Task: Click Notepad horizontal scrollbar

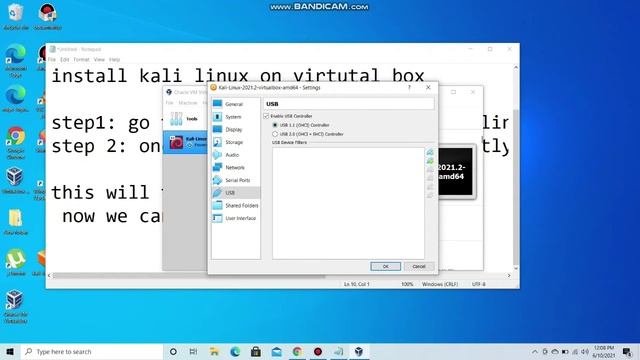Action: (x=190, y=276)
